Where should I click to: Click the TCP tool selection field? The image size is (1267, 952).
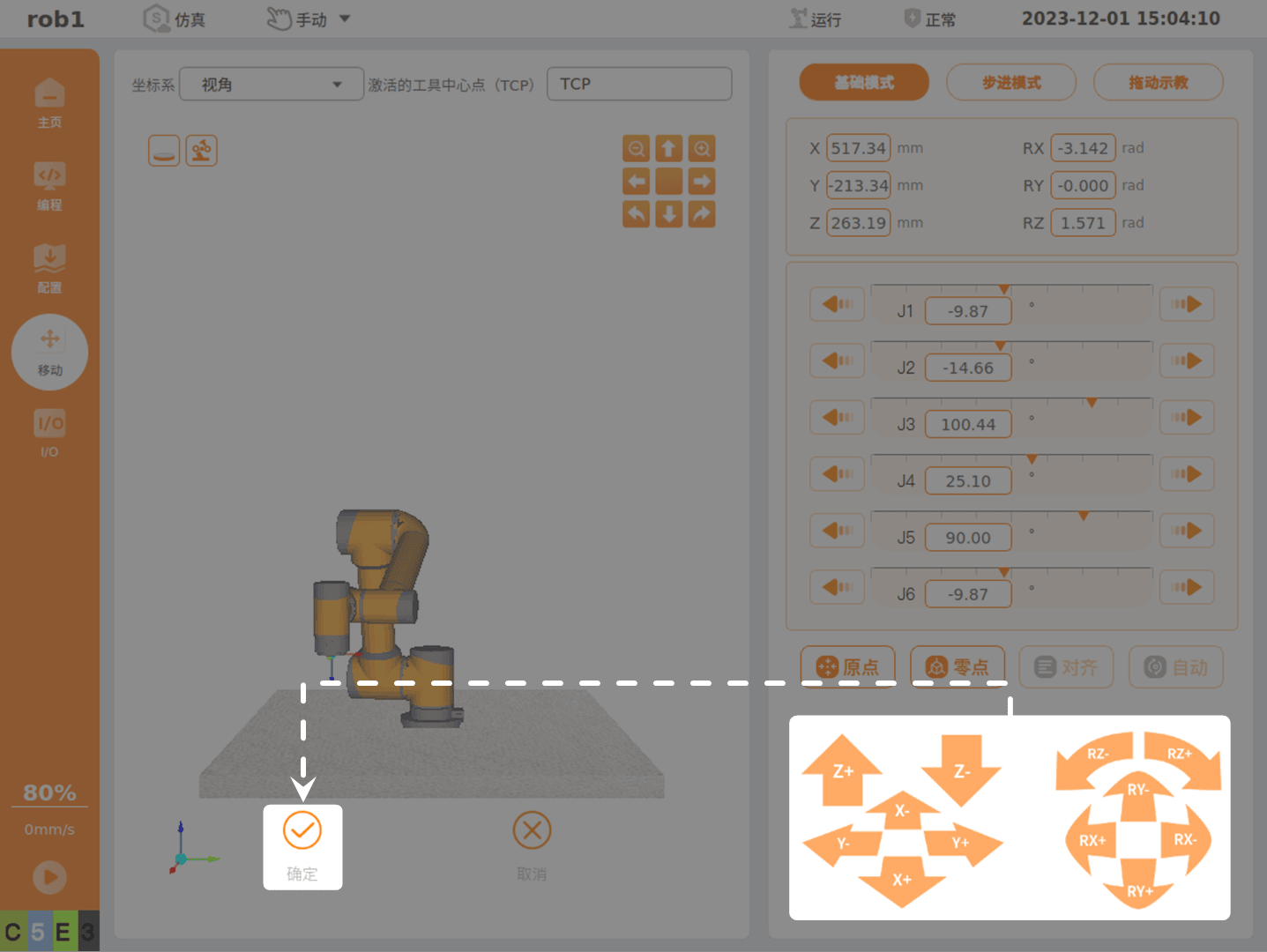pyautogui.click(x=639, y=84)
